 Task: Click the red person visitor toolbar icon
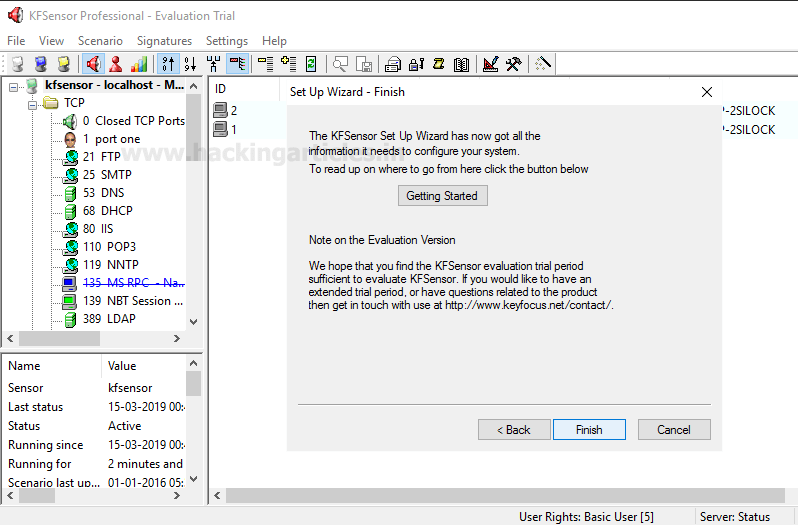coord(116,64)
